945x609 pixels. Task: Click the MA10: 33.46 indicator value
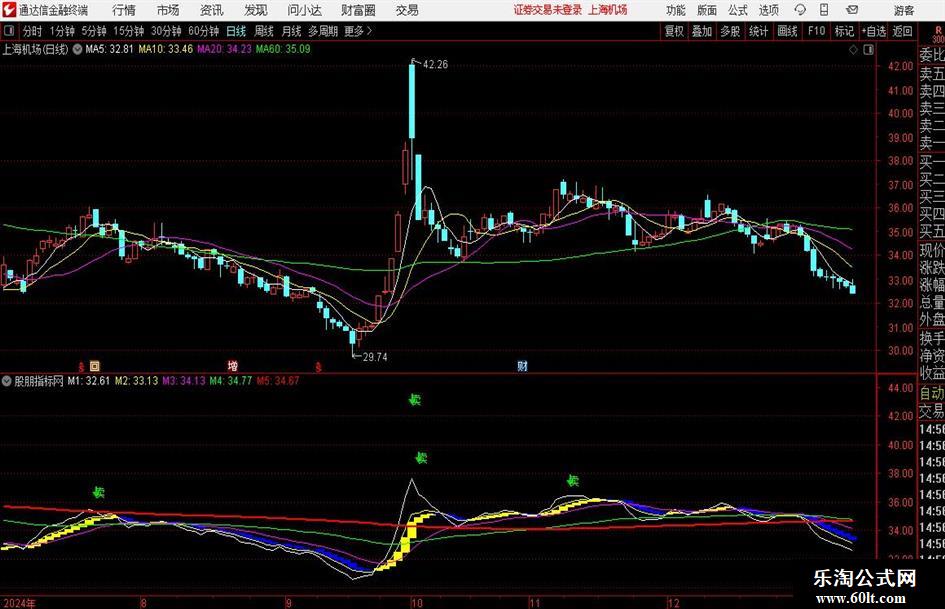click(166, 49)
